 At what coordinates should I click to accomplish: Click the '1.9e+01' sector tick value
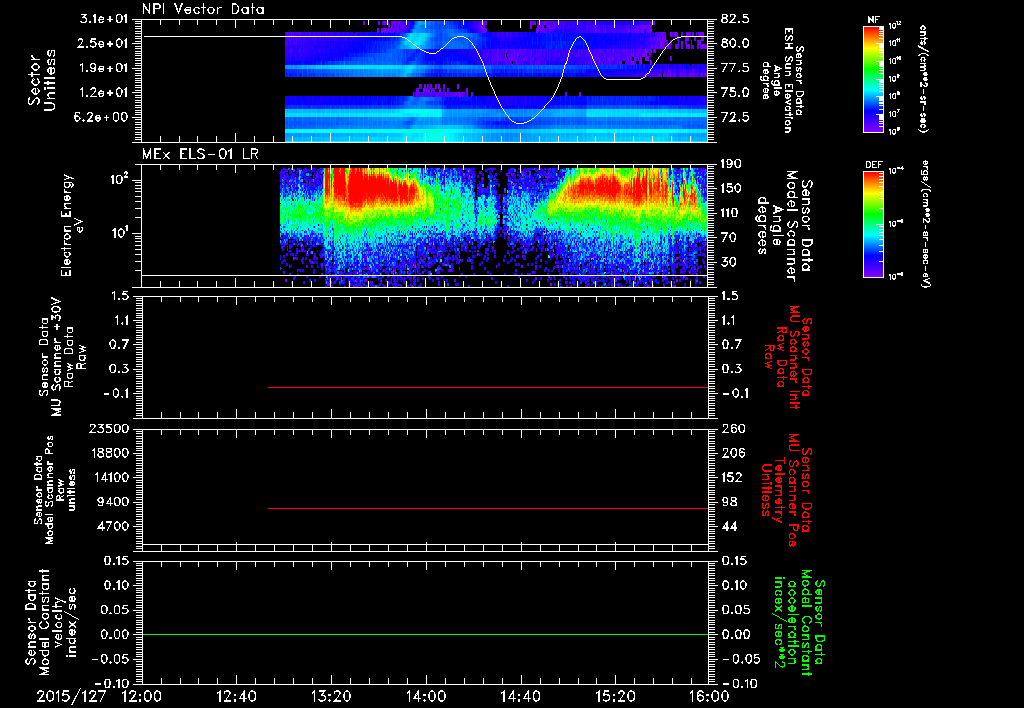click(x=104, y=68)
